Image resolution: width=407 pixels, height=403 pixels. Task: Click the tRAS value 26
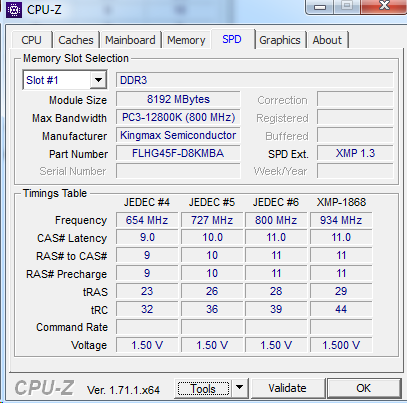[x=212, y=291]
